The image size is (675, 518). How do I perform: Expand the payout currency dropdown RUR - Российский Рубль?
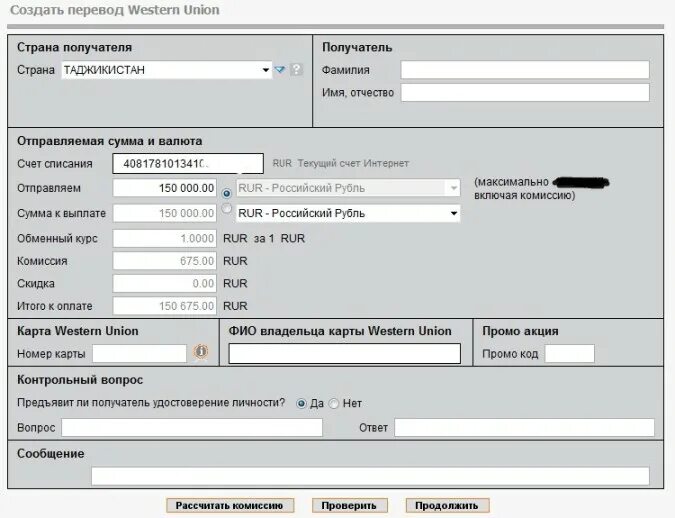348,214
